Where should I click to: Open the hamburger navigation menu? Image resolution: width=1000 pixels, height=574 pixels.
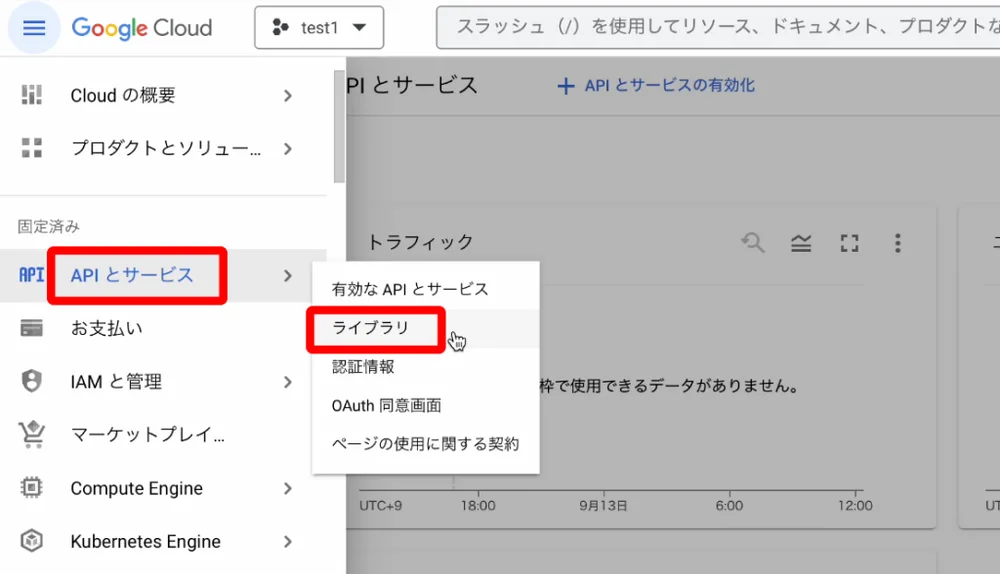click(x=34, y=27)
